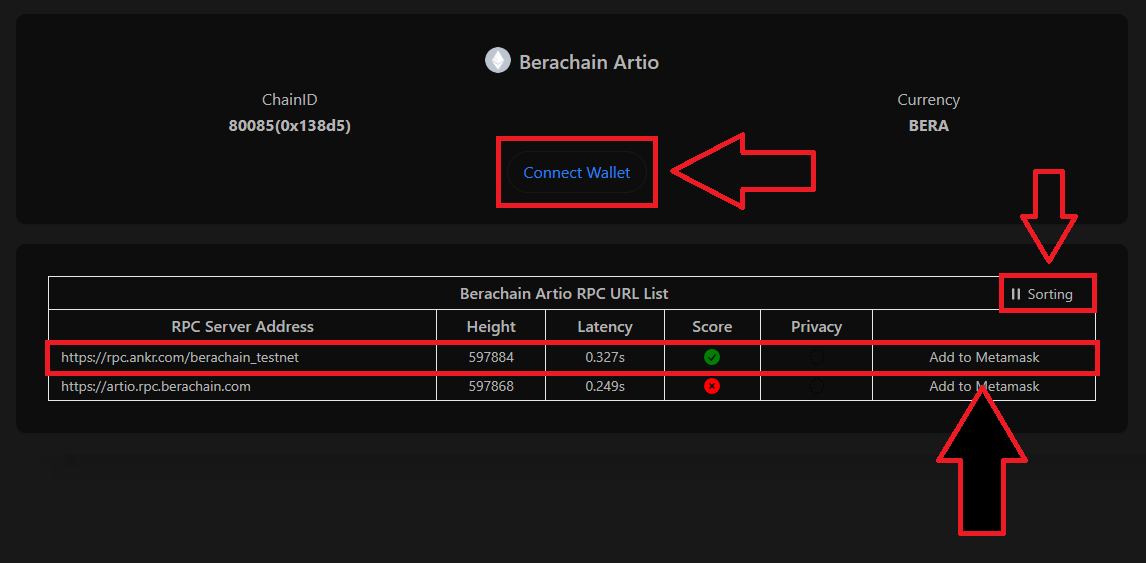Click the Score column header

pos(712,326)
